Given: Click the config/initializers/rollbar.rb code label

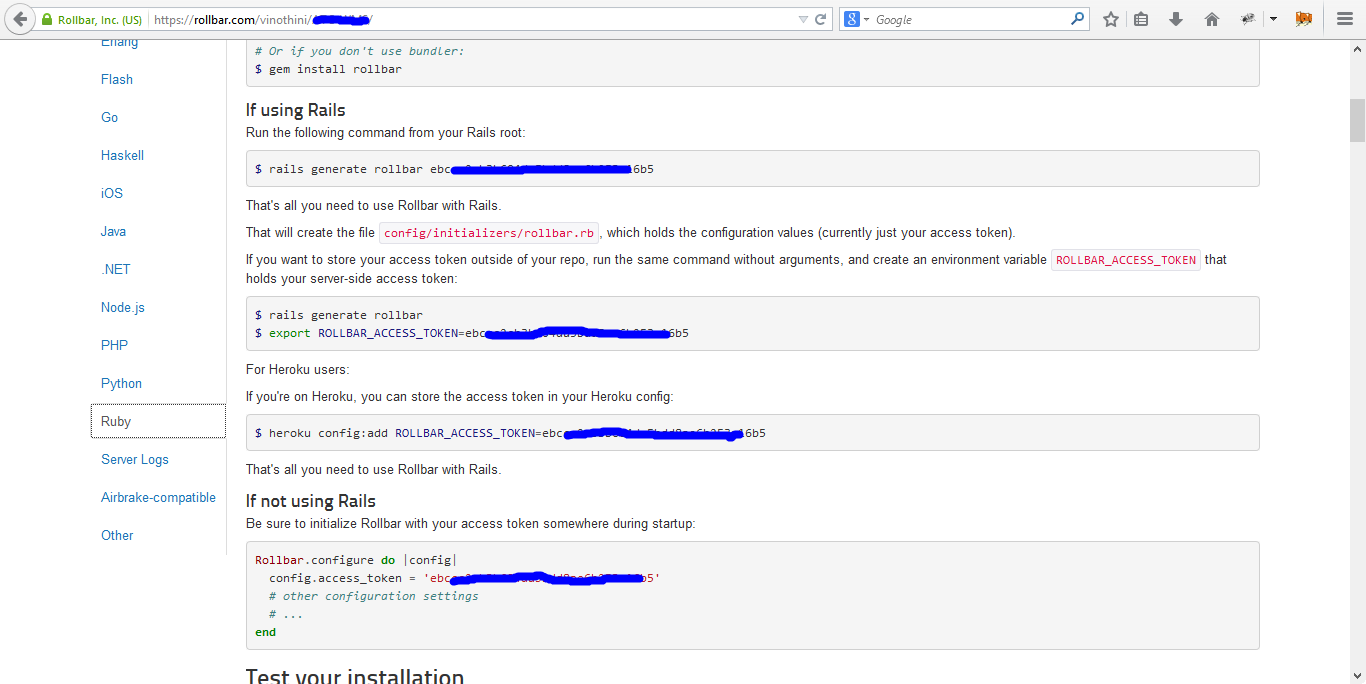Looking at the screenshot, I should pos(490,233).
